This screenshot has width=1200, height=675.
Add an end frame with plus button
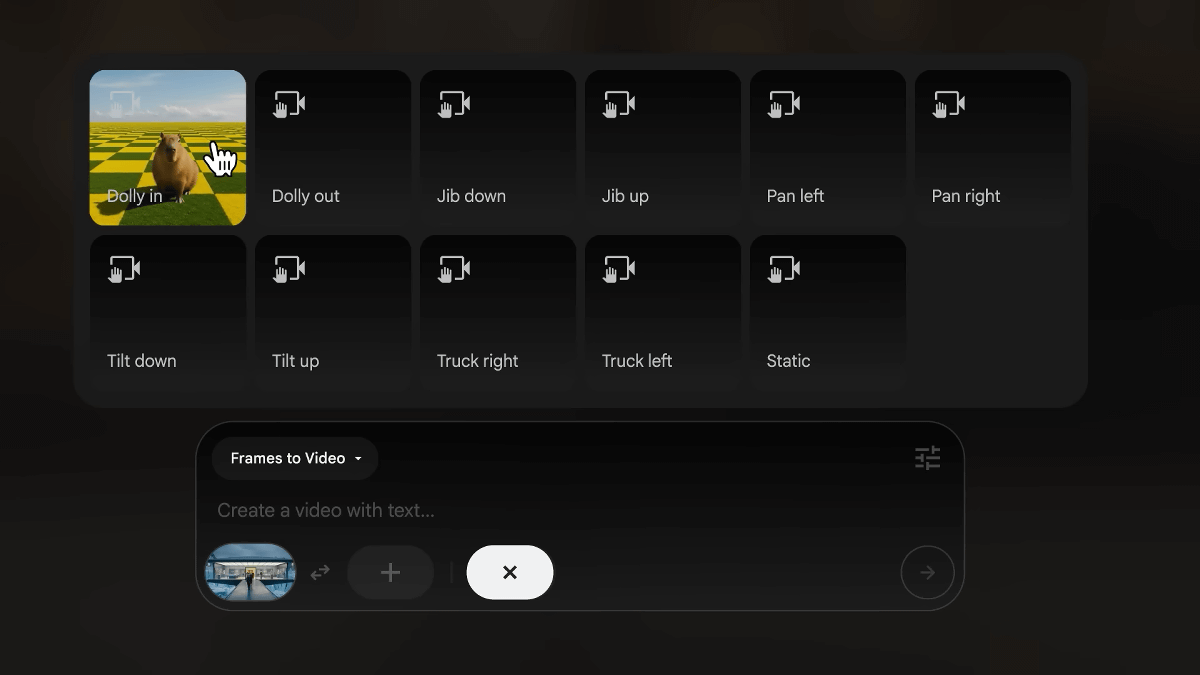click(x=390, y=572)
